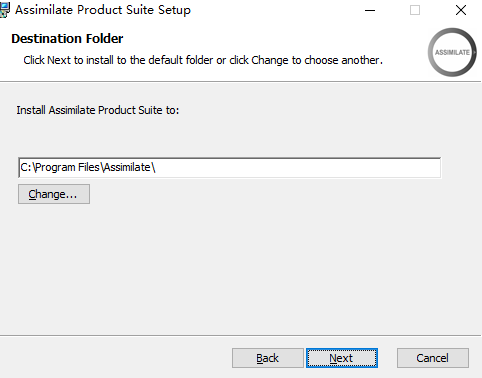Close the Assimilate setup dialog
The width and height of the screenshot is (482, 378).
[461, 10]
